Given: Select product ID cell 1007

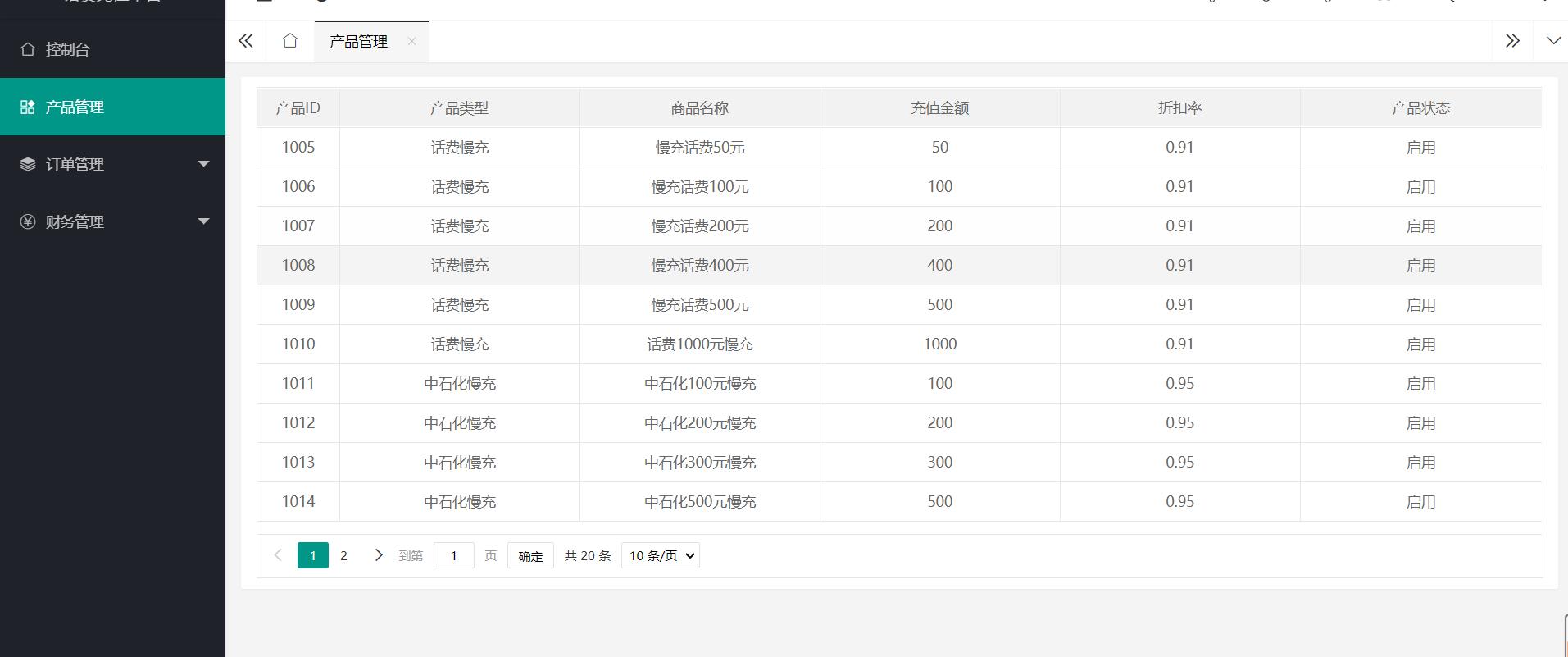Looking at the screenshot, I should [x=298, y=226].
